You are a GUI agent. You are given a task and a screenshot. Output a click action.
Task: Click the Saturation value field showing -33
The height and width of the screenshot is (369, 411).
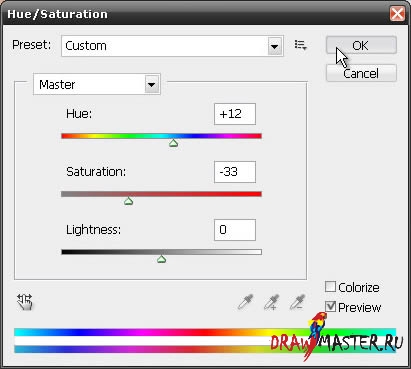(x=235, y=172)
